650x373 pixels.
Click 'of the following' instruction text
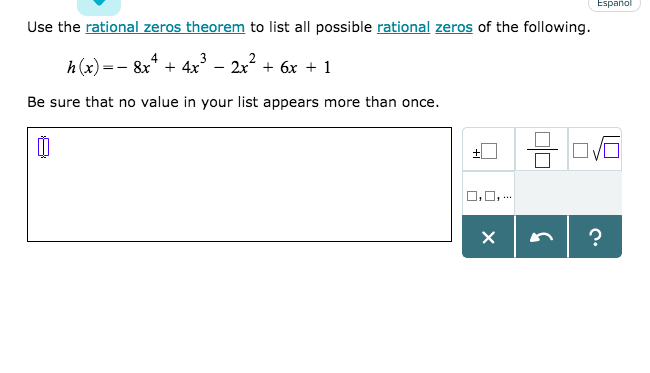534,27
